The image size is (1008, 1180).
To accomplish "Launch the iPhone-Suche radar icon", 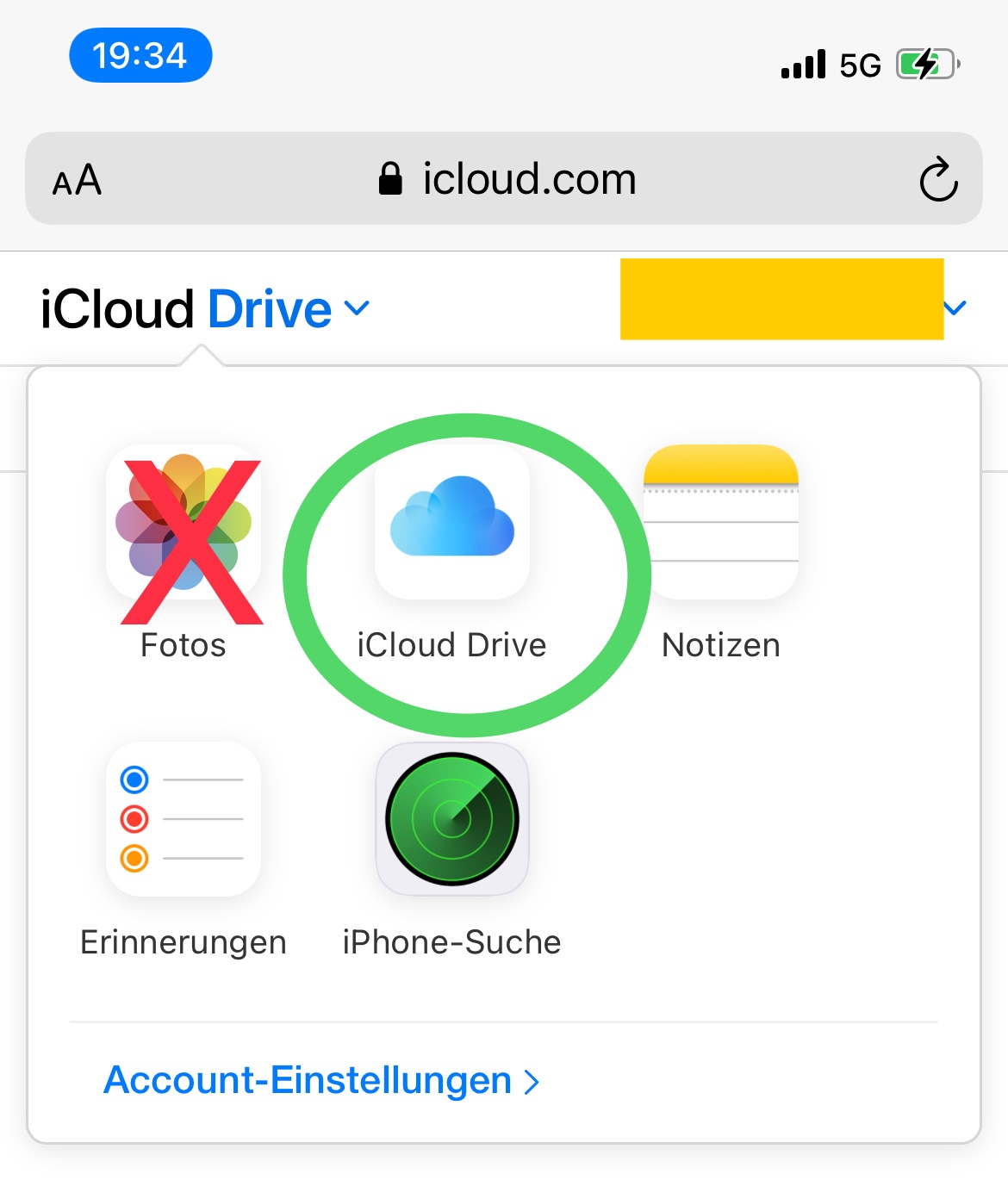I will coord(452,819).
